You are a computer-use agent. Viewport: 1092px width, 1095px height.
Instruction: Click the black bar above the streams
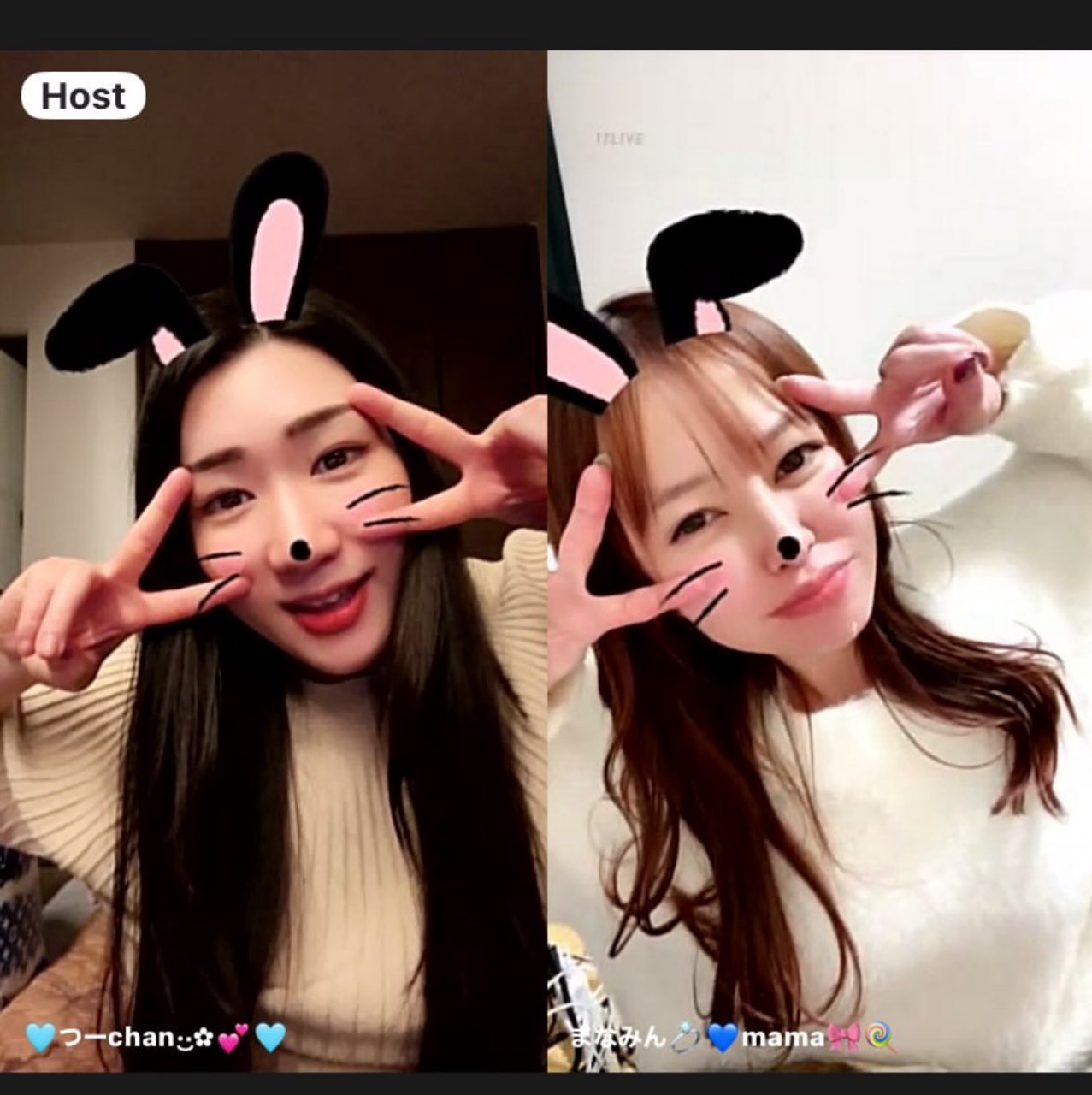tap(546, 24)
